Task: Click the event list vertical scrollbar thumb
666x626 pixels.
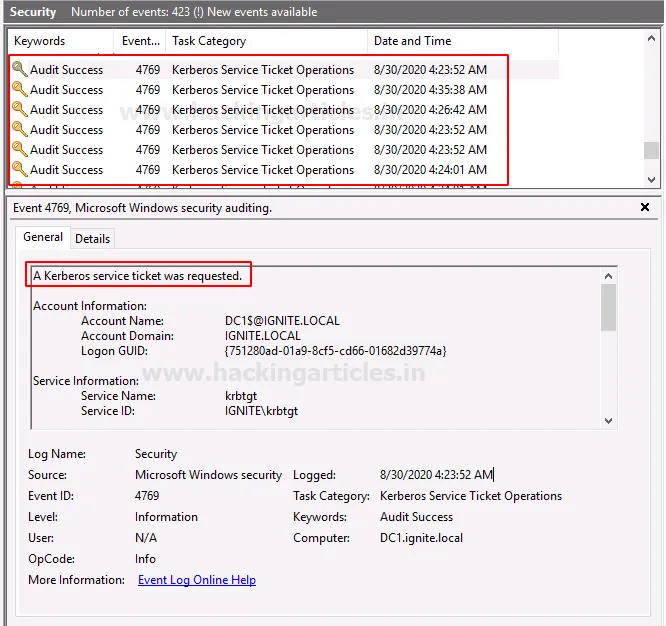Action: tap(652, 150)
